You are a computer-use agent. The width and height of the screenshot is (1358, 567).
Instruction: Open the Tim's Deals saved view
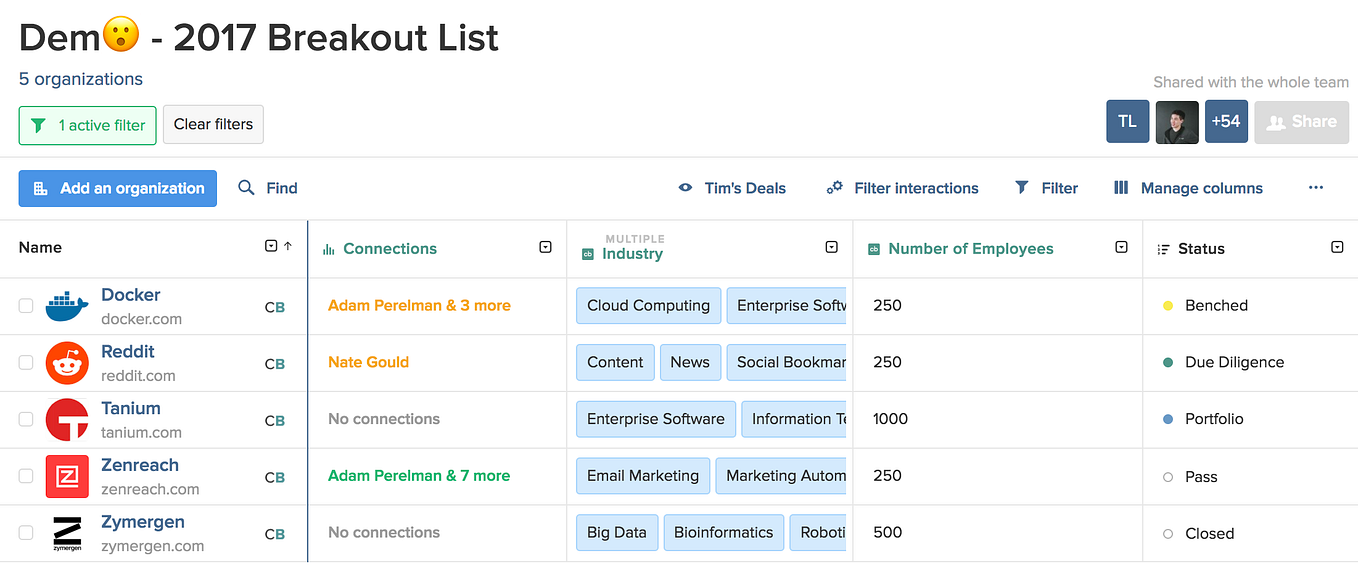pyautogui.click(x=732, y=188)
